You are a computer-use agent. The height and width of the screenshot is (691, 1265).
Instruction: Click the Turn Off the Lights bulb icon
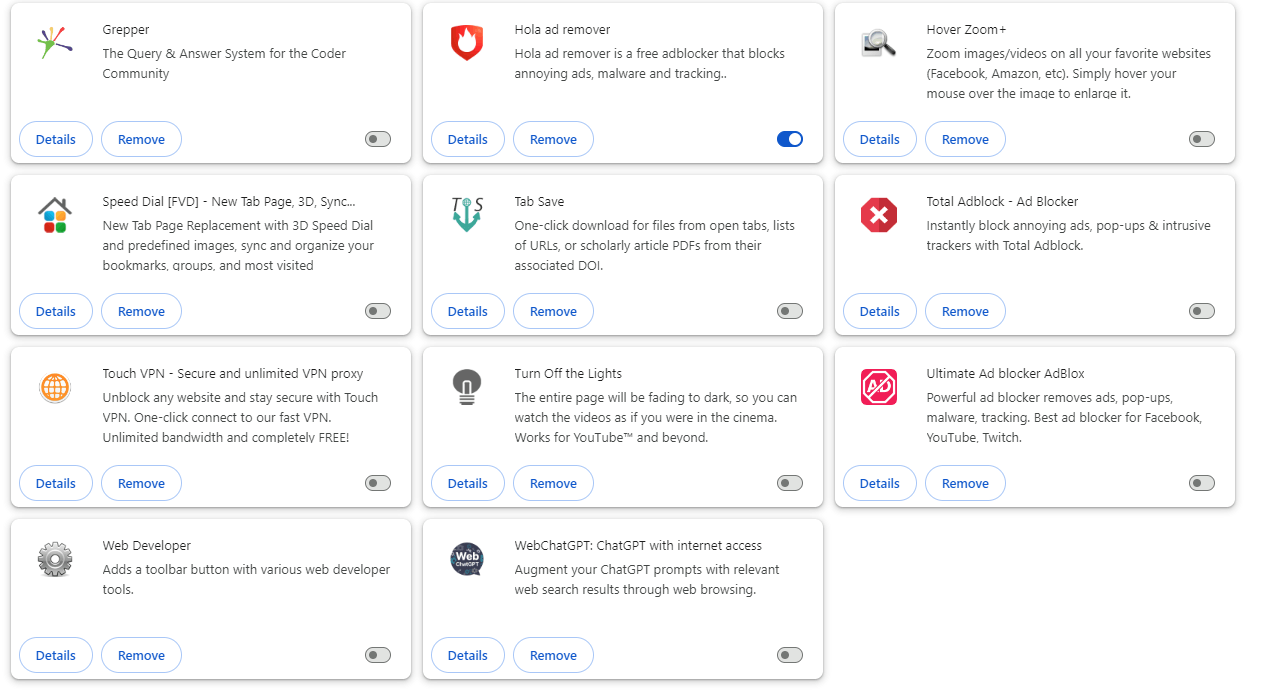(x=467, y=386)
